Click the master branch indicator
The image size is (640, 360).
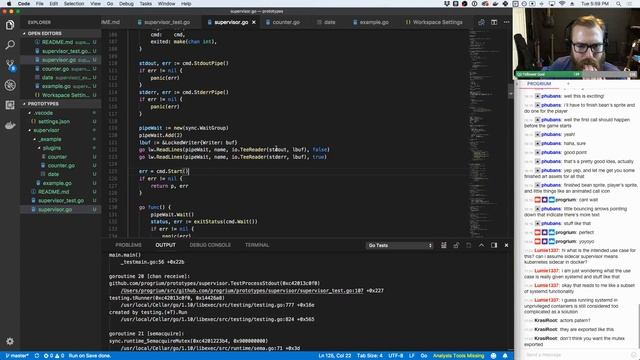(17, 356)
